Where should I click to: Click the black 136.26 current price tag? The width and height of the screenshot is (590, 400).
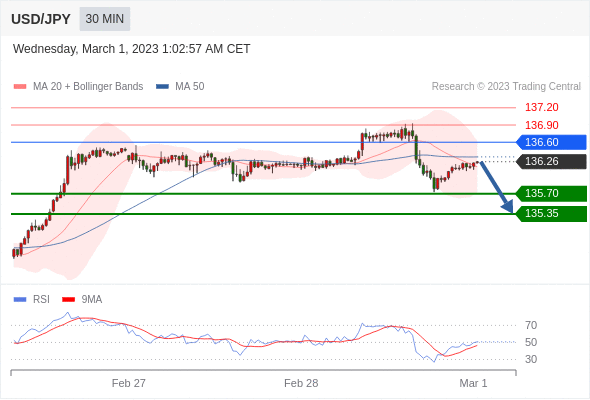tap(551, 161)
